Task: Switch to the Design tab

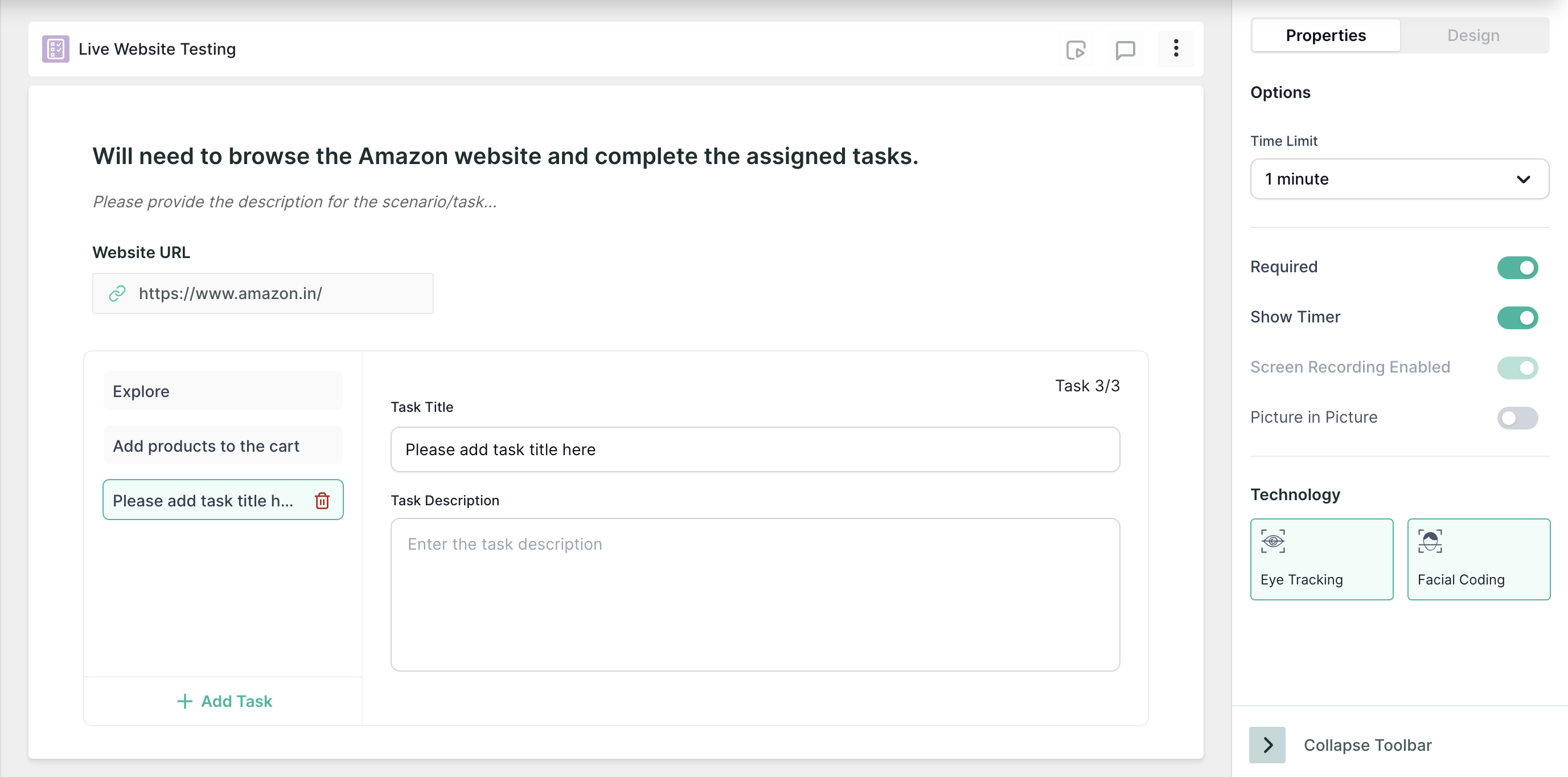Action: pyautogui.click(x=1473, y=35)
